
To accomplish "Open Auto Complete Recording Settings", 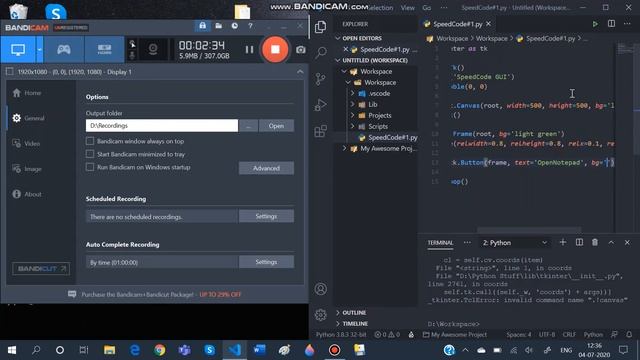I will tap(266, 262).
